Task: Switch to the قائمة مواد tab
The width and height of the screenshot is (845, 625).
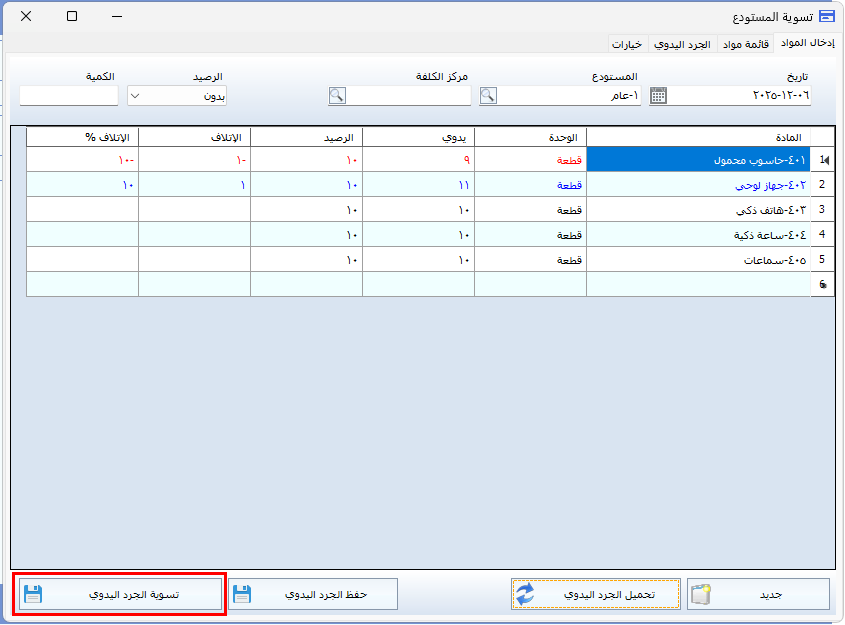Action: 745,44
